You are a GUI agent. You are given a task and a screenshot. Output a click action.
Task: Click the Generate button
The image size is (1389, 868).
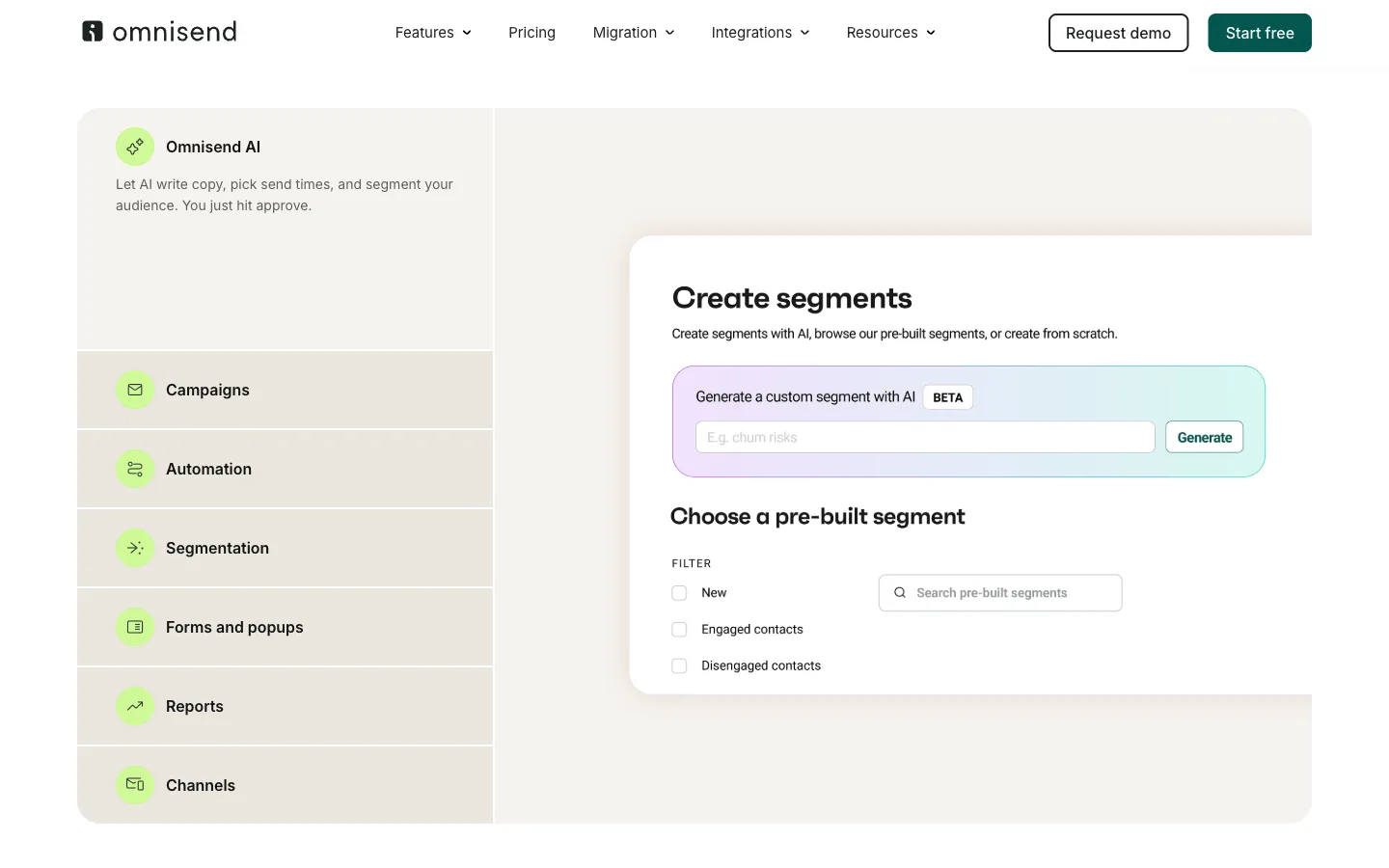coord(1205,437)
